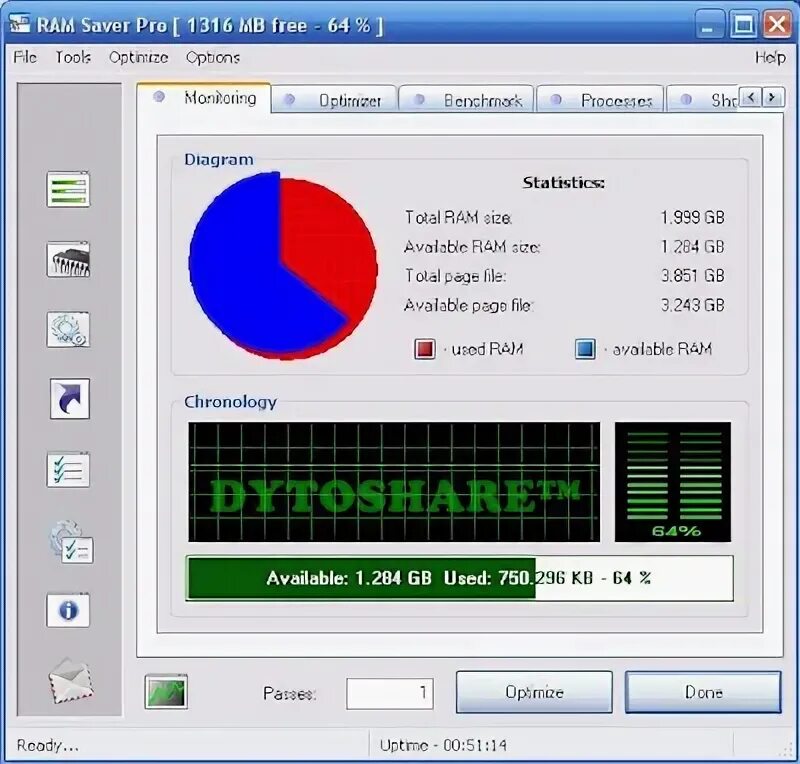Switch to the Processes tab
The image size is (800, 764).
pyautogui.click(x=601, y=100)
